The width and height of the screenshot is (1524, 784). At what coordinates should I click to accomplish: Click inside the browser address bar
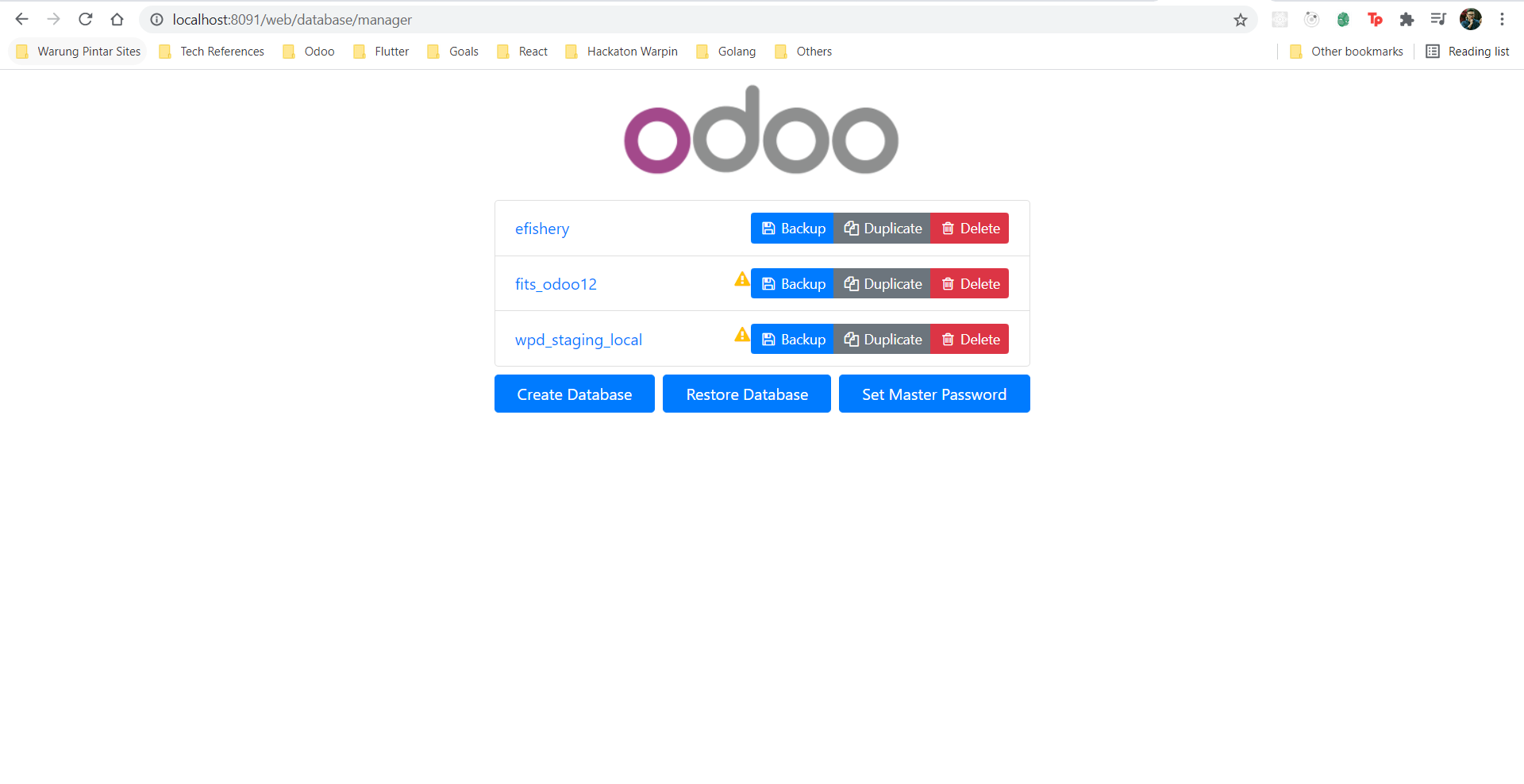556,19
